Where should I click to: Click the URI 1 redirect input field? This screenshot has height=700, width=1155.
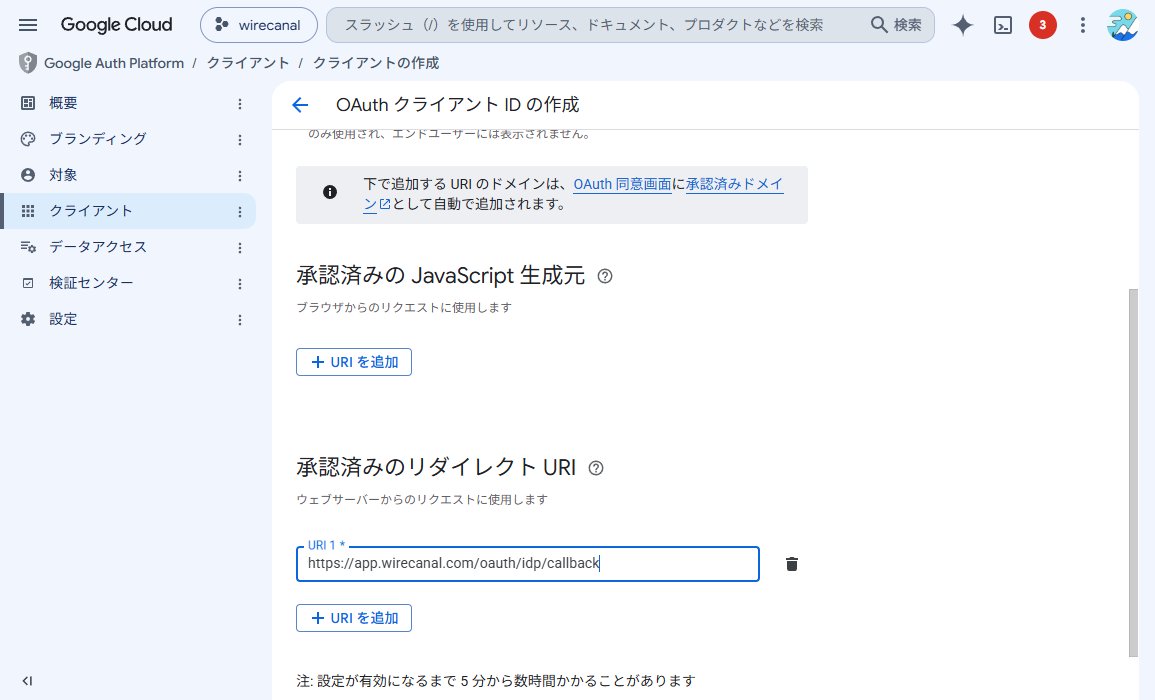(527, 564)
